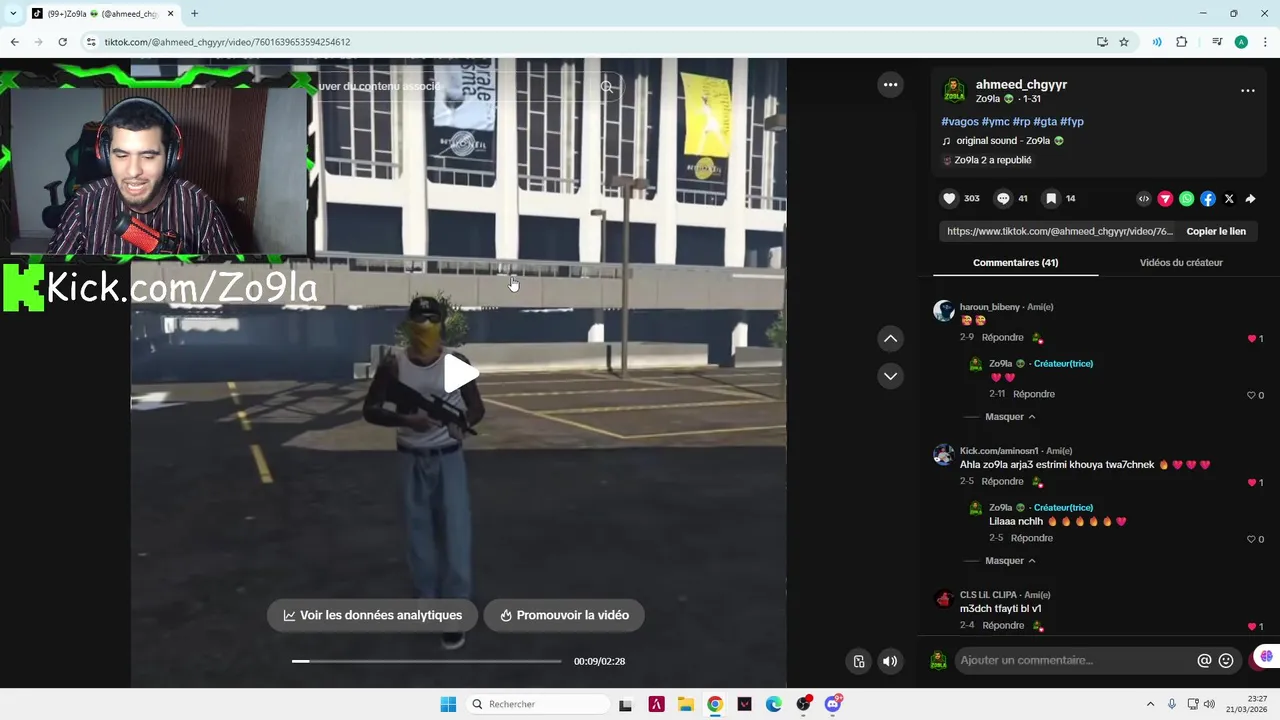
Task: Open comments via the speech bubble icon
Action: click(1003, 199)
